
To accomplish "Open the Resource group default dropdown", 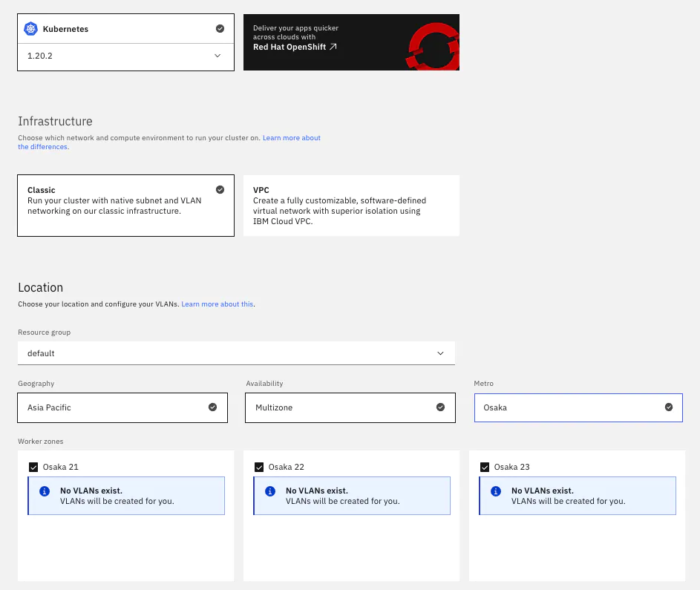I will point(236,353).
